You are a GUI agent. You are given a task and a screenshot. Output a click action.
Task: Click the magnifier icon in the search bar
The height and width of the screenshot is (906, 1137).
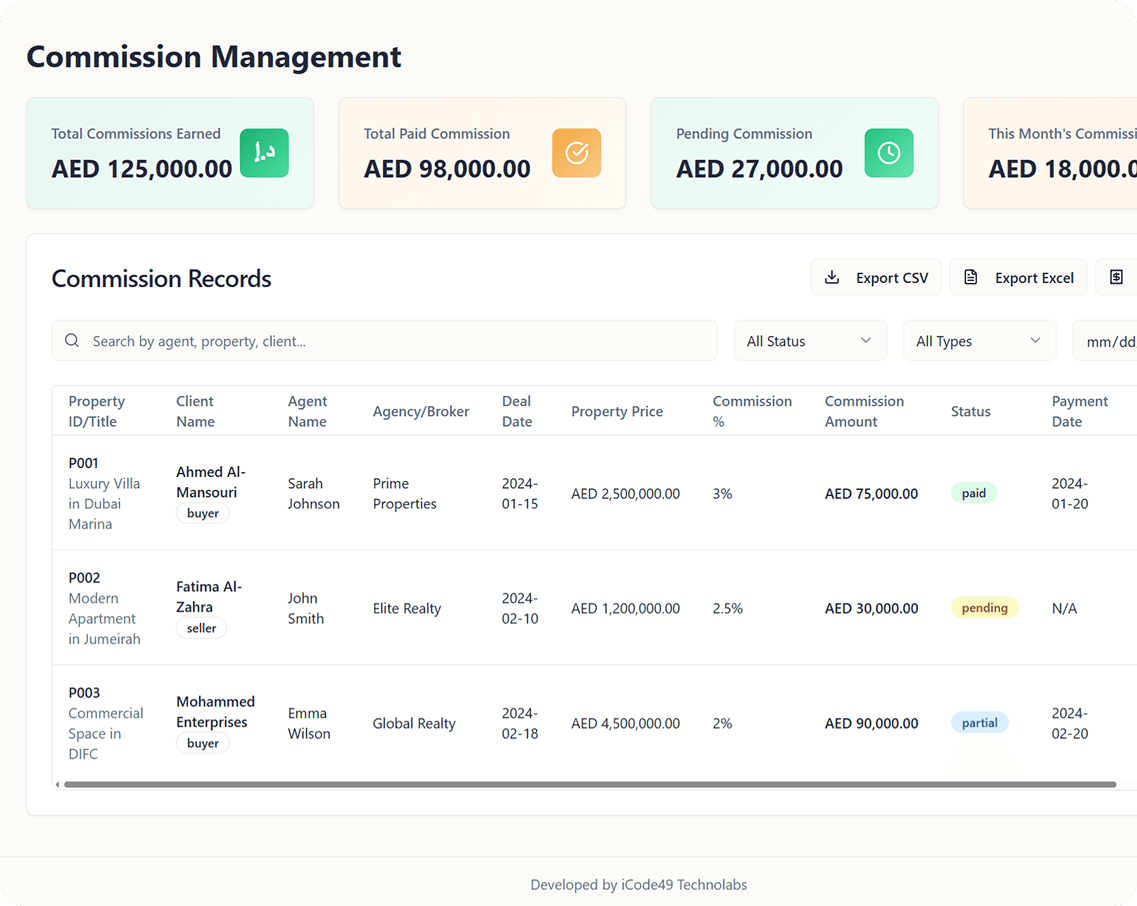pos(72,340)
